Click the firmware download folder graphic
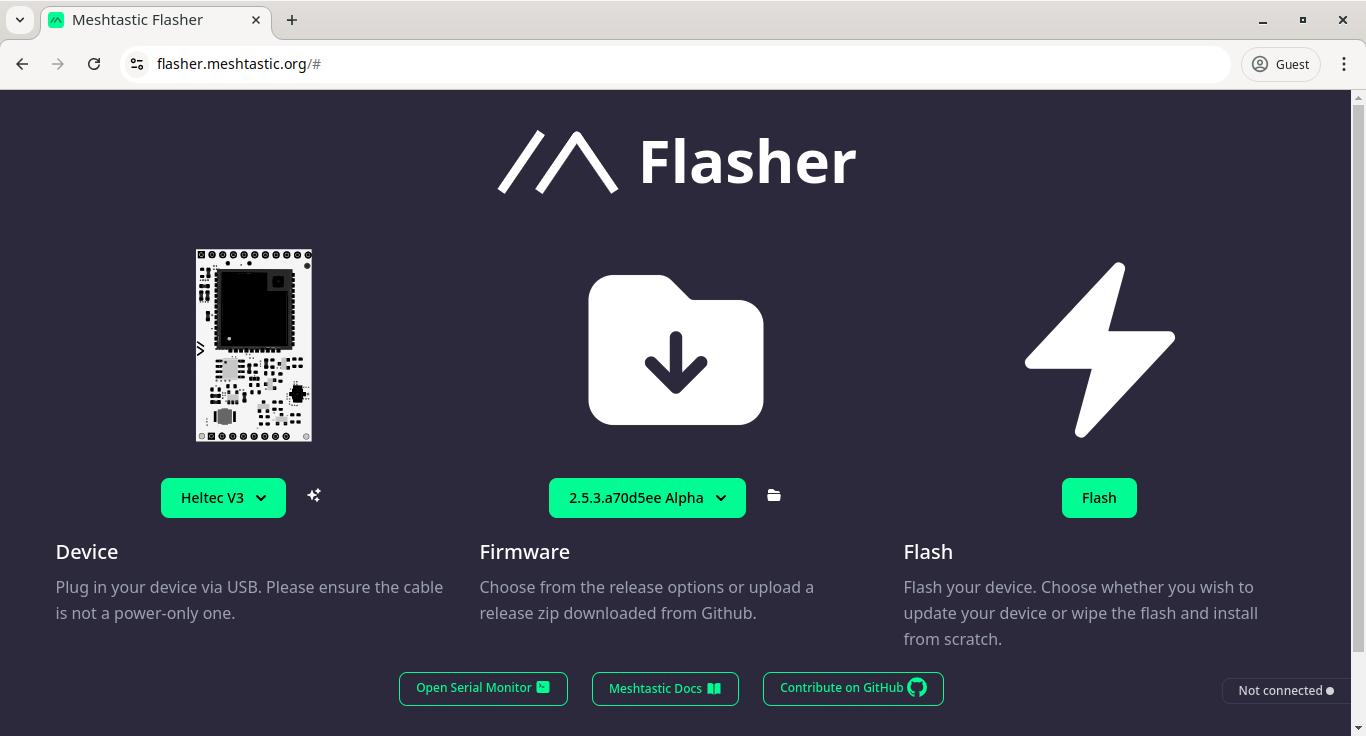1366x736 pixels. 675,348
